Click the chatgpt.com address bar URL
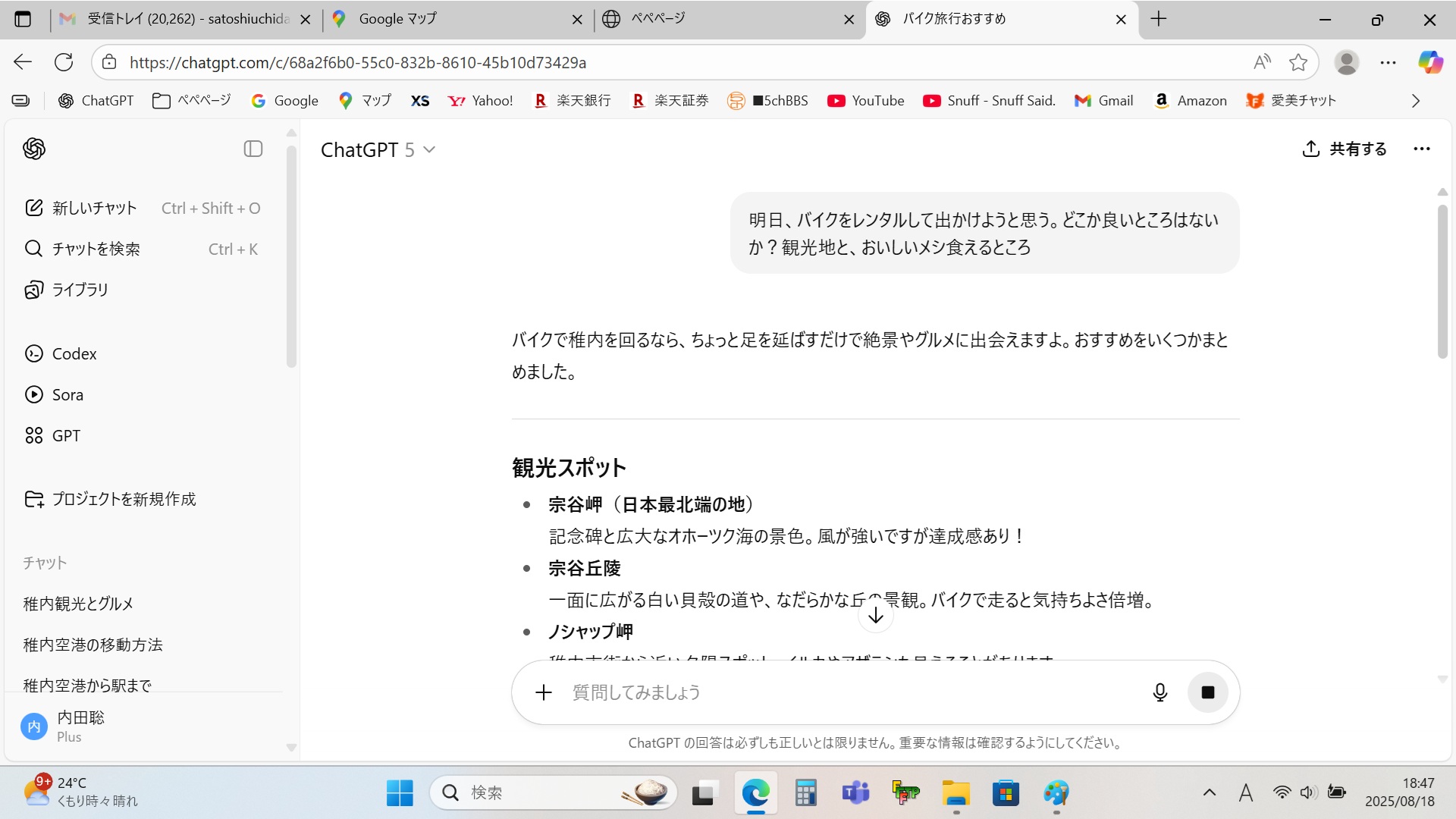 coord(358,62)
